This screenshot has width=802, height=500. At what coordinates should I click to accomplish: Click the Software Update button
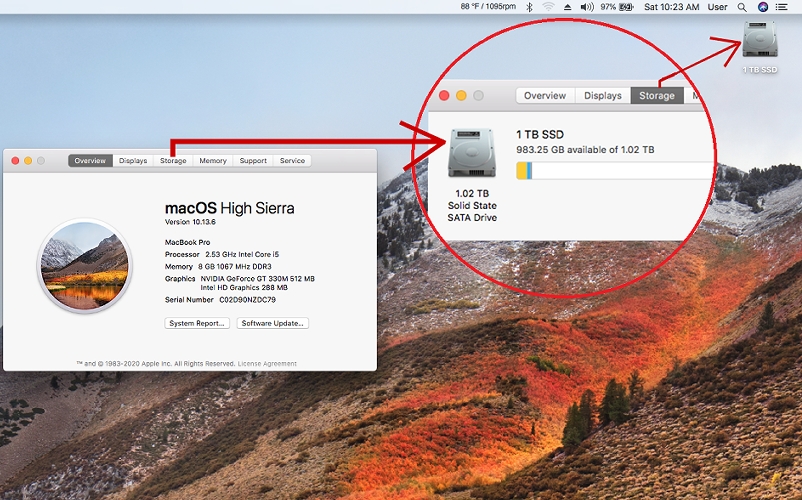point(273,323)
